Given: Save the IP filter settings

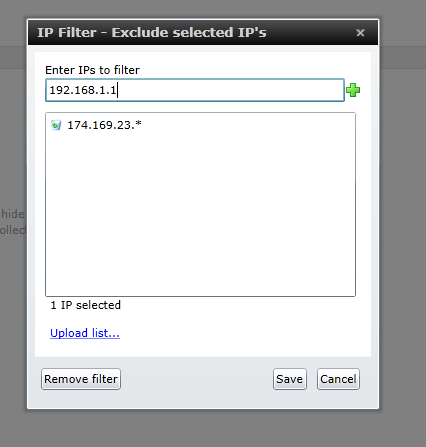Looking at the screenshot, I should (x=290, y=379).
